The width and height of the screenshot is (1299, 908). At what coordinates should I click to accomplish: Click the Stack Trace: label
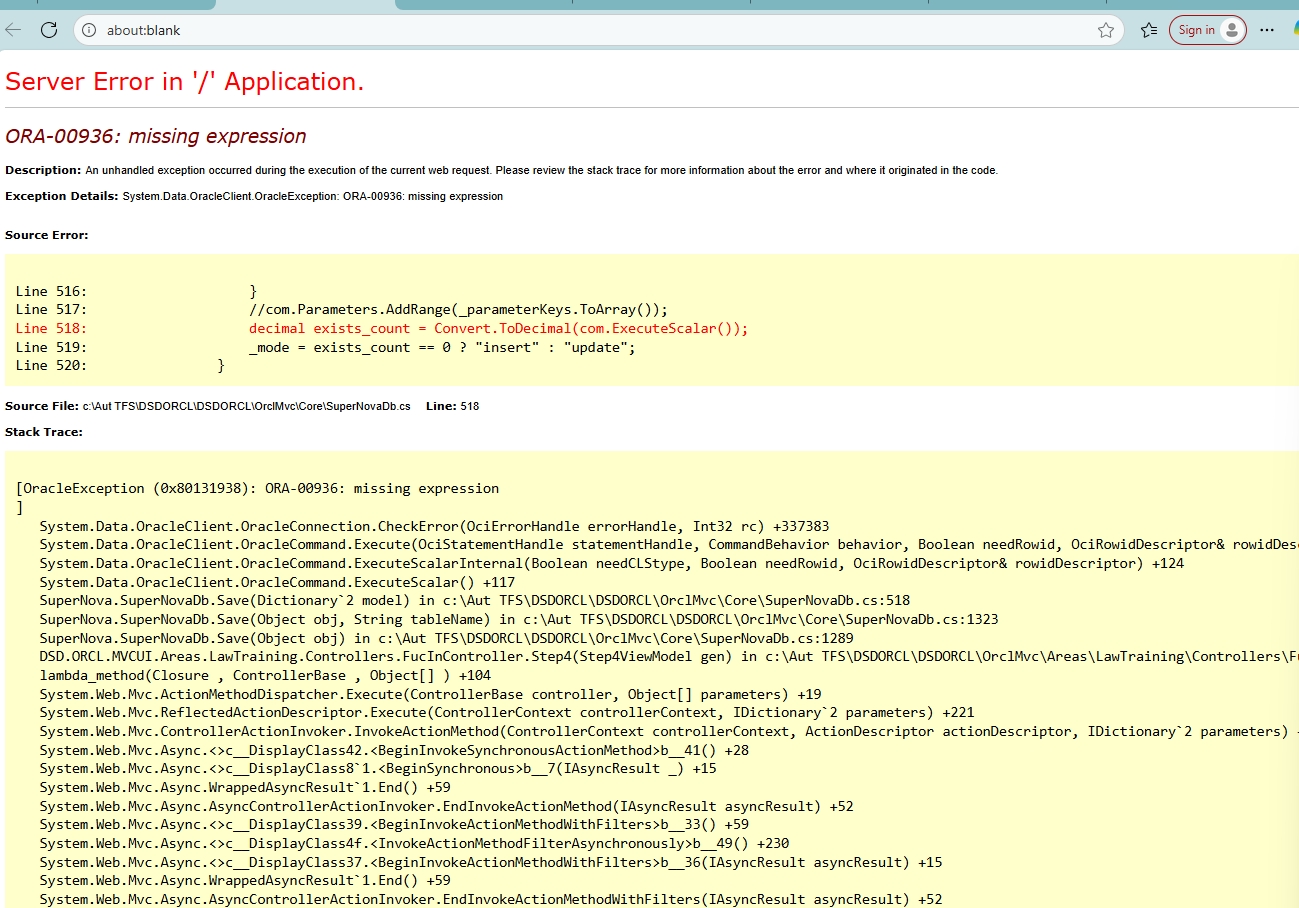(44, 432)
